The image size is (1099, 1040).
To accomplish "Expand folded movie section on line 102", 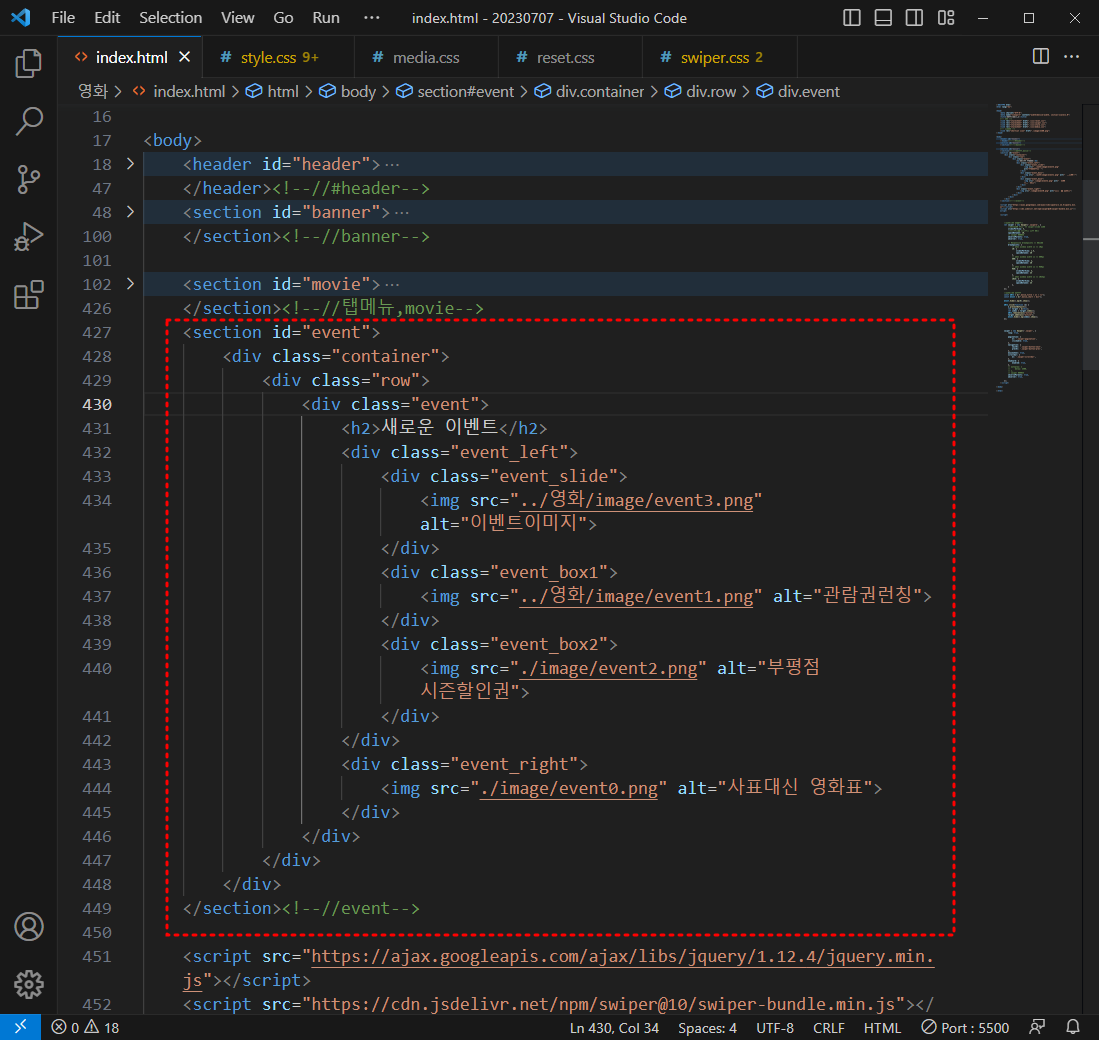I will [130, 284].
